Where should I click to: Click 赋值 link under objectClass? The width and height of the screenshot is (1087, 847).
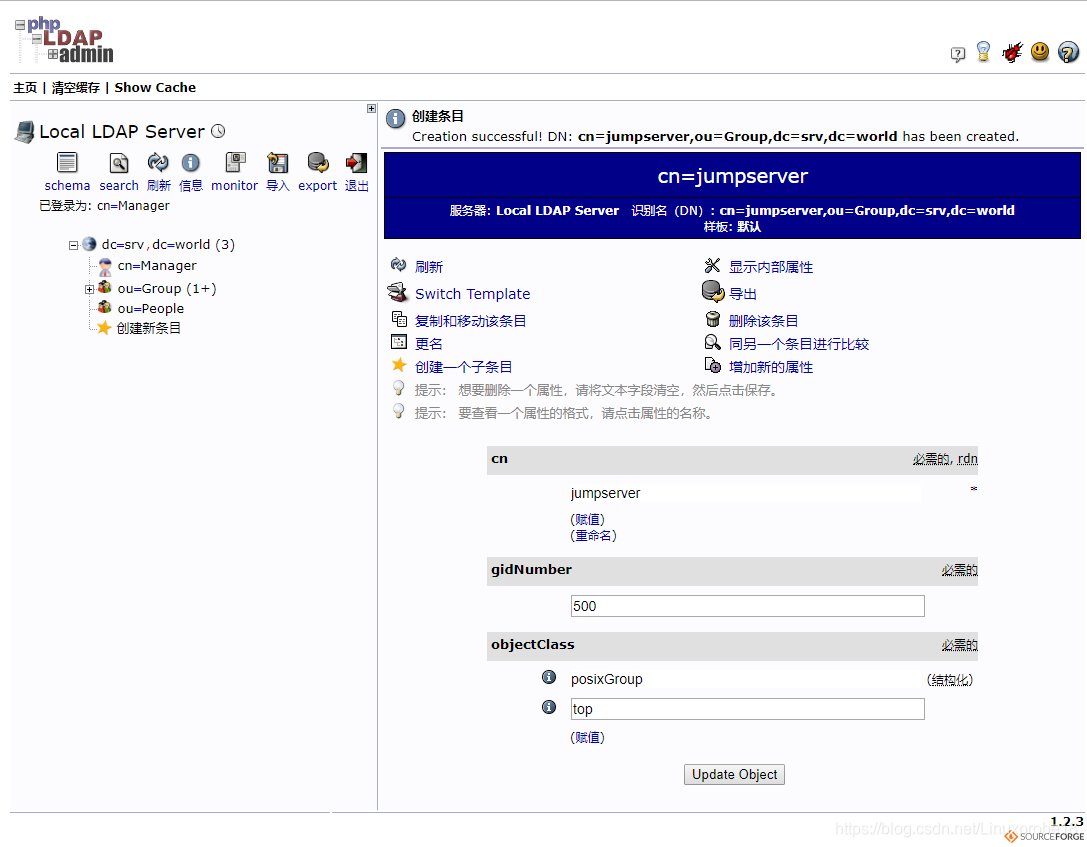pyautogui.click(x=587, y=737)
